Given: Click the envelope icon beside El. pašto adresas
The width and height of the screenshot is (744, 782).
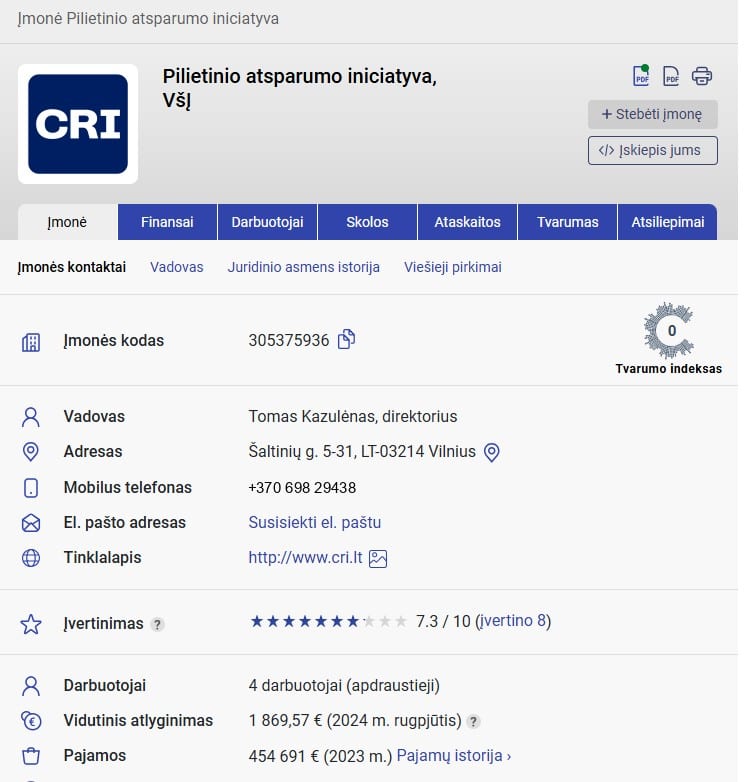Looking at the screenshot, I should pyautogui.click(x=31, y=523).
